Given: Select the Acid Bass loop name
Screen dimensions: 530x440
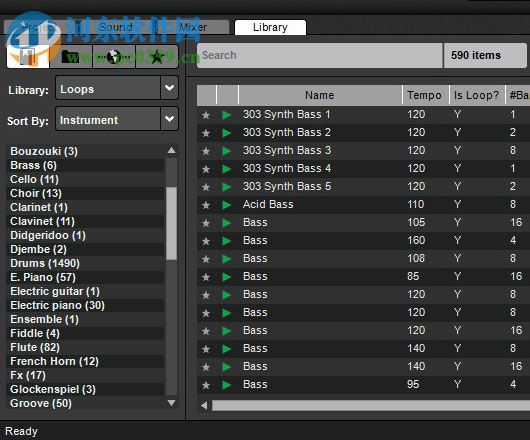Looking at the screenshot, I should click(x=268, y=204).
